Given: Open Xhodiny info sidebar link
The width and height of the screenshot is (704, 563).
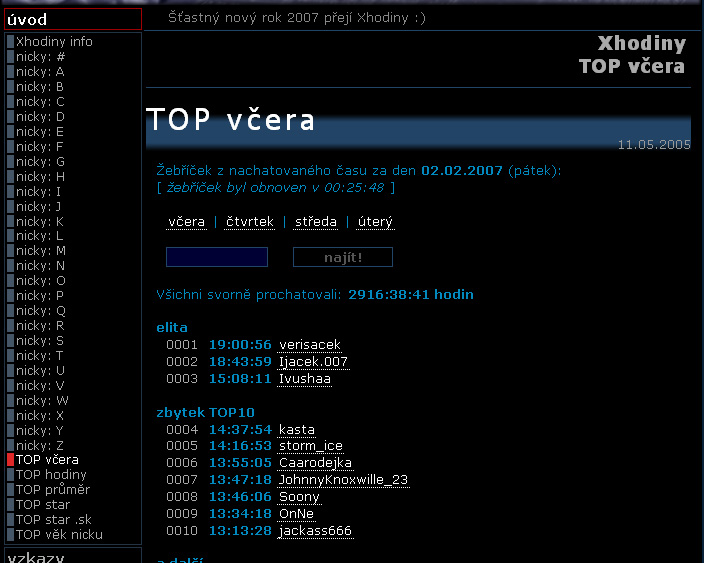Looking at the screenshot, I should pos(54,42).
